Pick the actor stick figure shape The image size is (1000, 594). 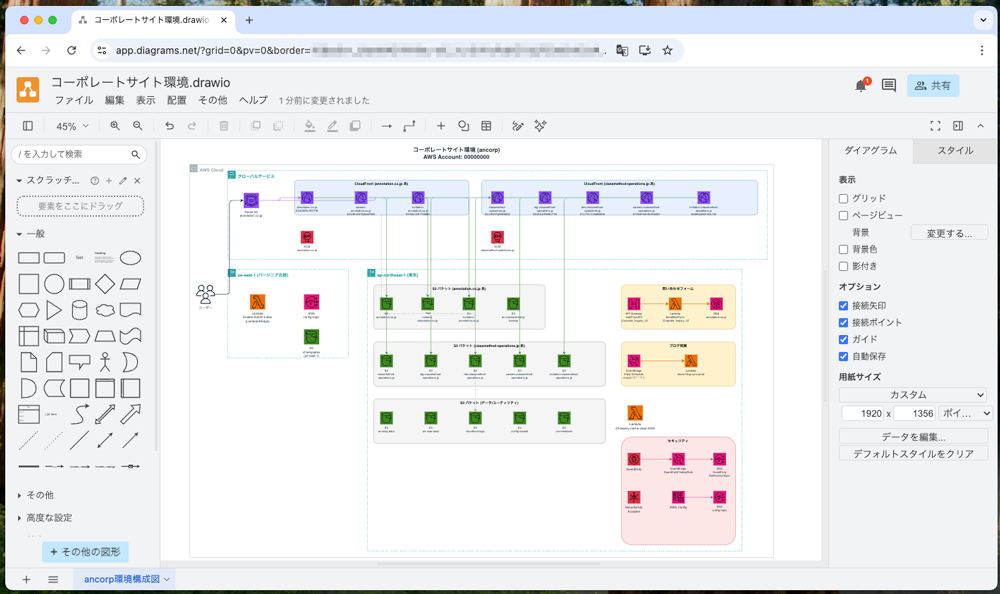click(x=131, y=361)
